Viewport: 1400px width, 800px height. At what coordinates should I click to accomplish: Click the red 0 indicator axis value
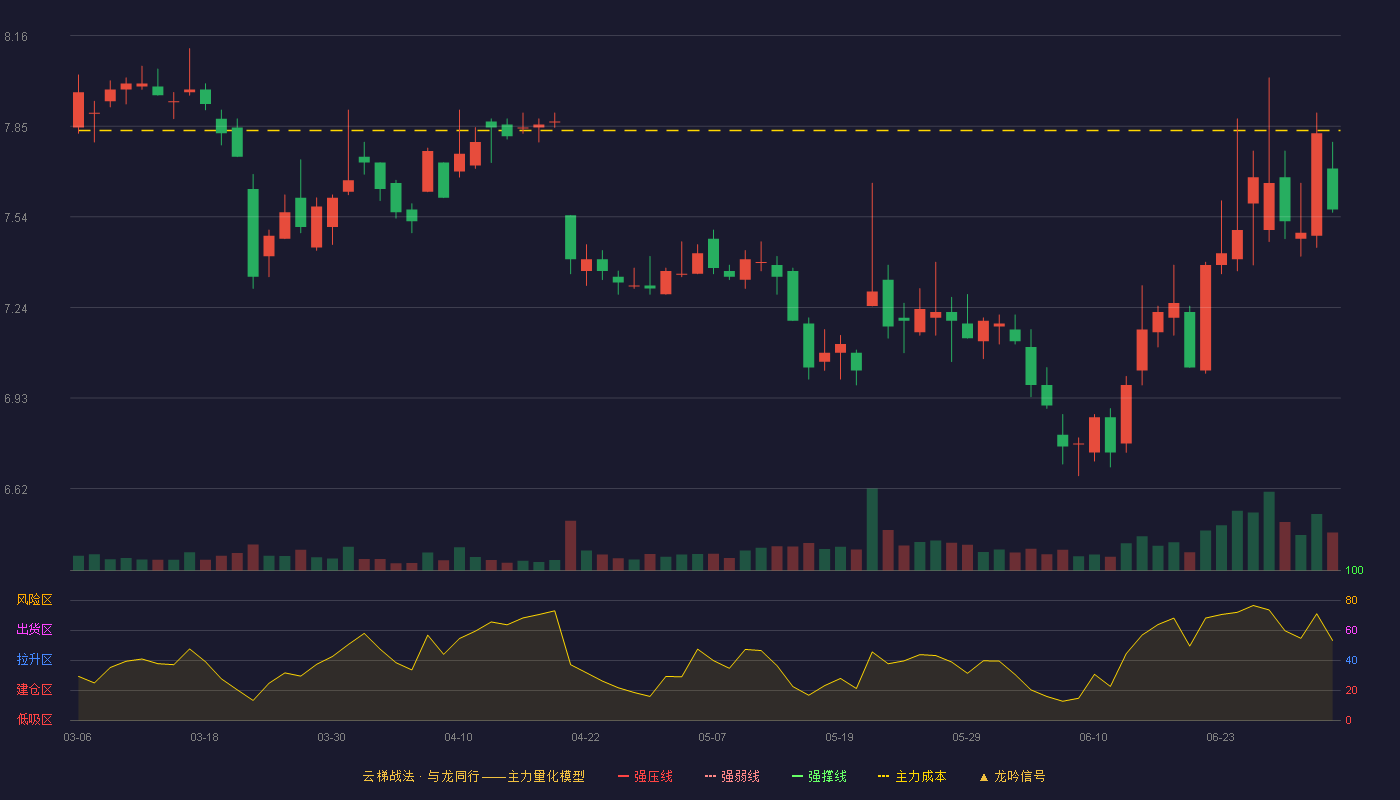(1348, 720)
